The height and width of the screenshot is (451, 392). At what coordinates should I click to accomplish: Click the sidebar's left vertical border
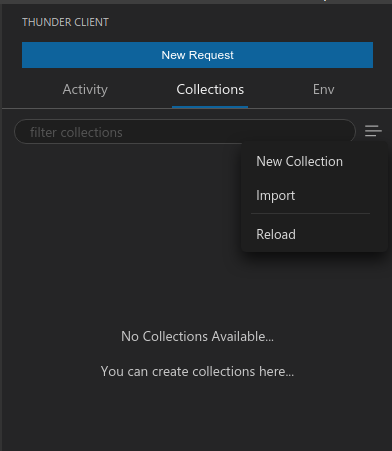(x=1, y=227)
